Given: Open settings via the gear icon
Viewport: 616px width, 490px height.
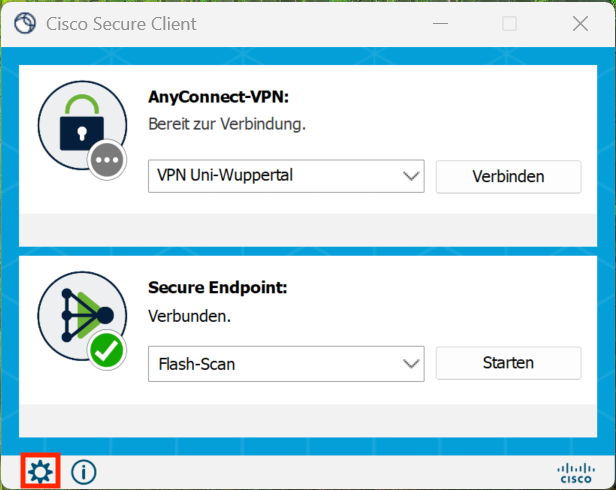Looking at the screenshot, I should point(40,471).
